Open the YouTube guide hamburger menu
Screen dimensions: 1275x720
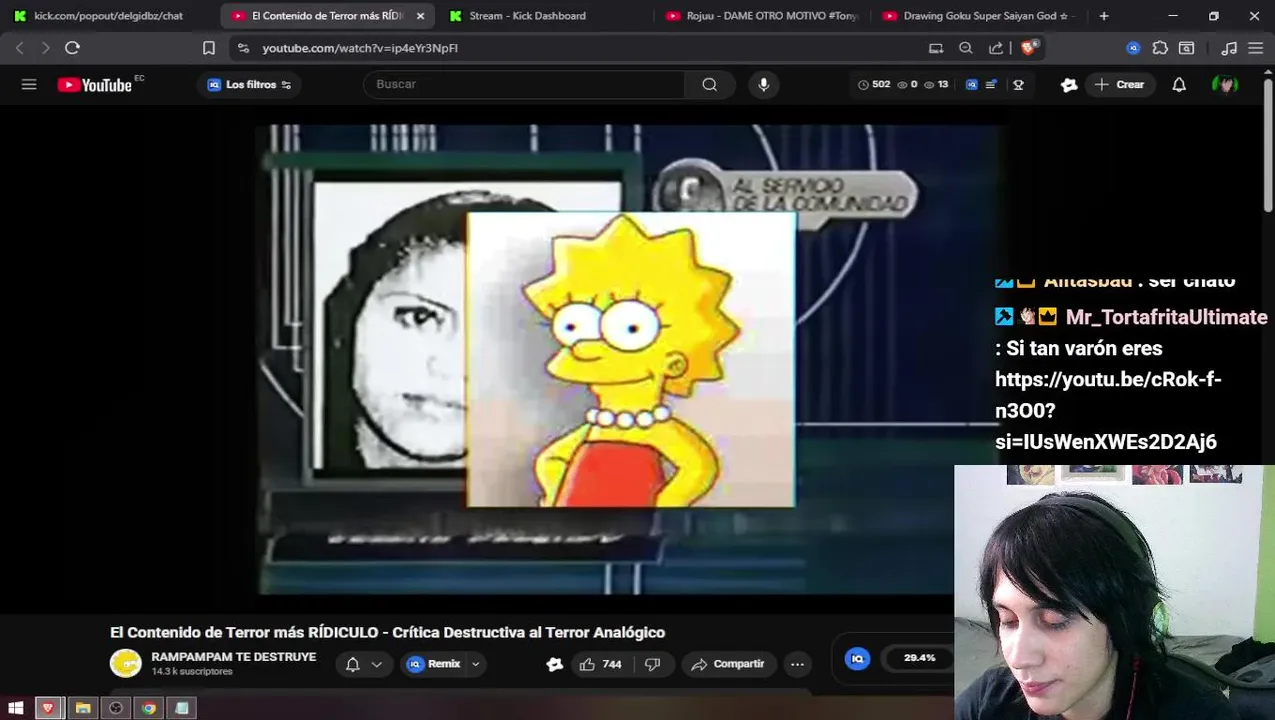29,85
